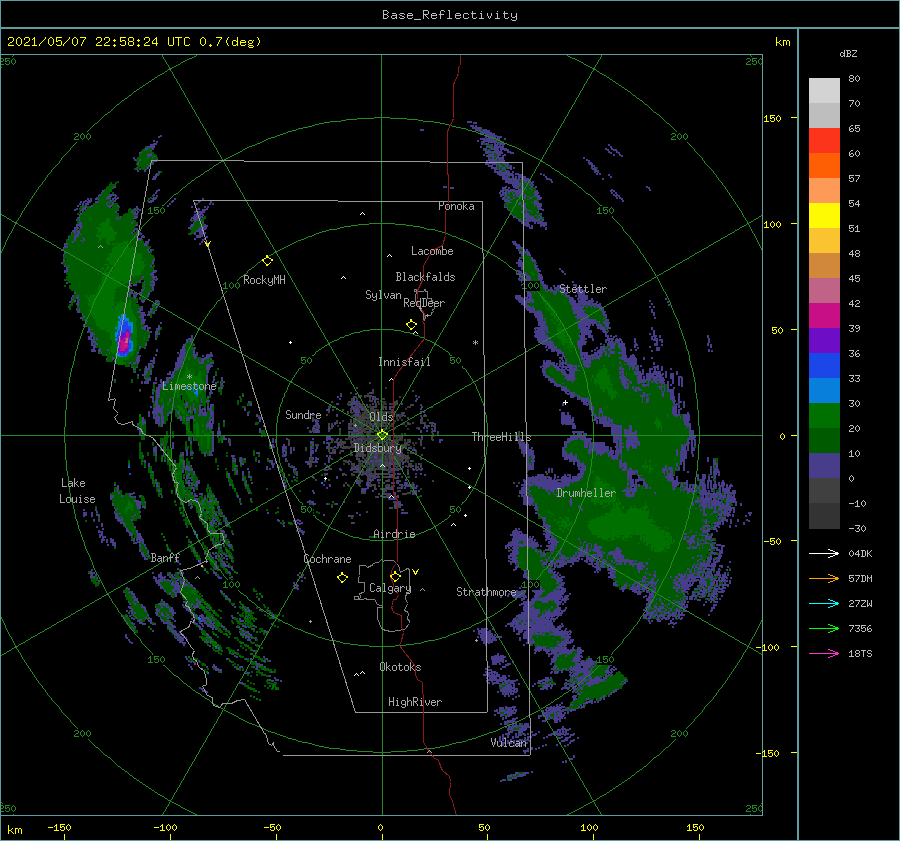Select the yellow radar-site diamond at map center
The height and width of the screenshot is (841, 900).
(382, 435)
